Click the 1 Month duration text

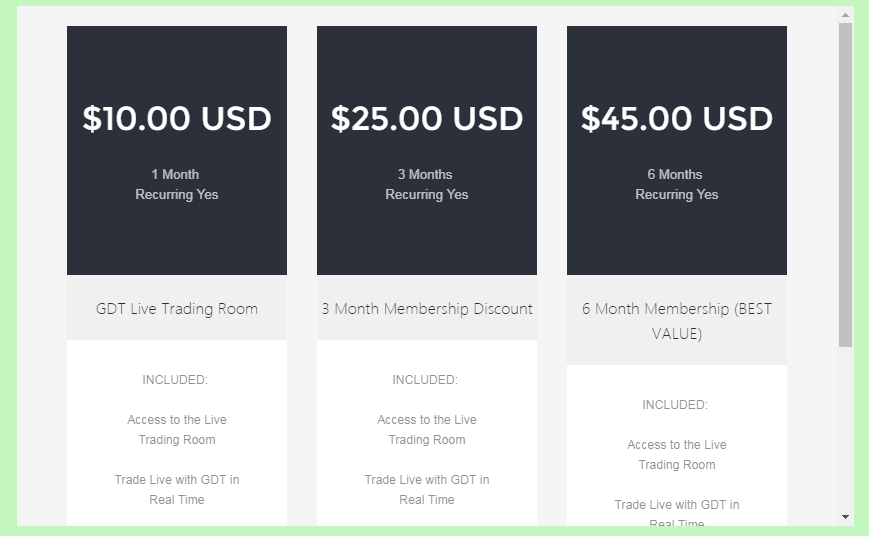(x=175, y=175)
